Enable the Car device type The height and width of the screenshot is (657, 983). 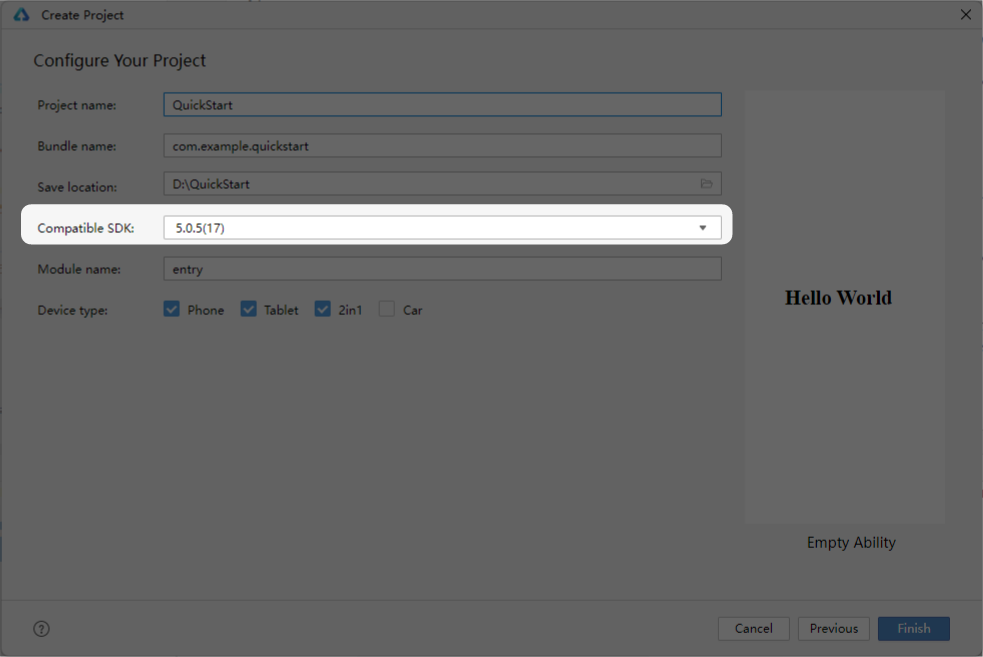coord(387,309)
